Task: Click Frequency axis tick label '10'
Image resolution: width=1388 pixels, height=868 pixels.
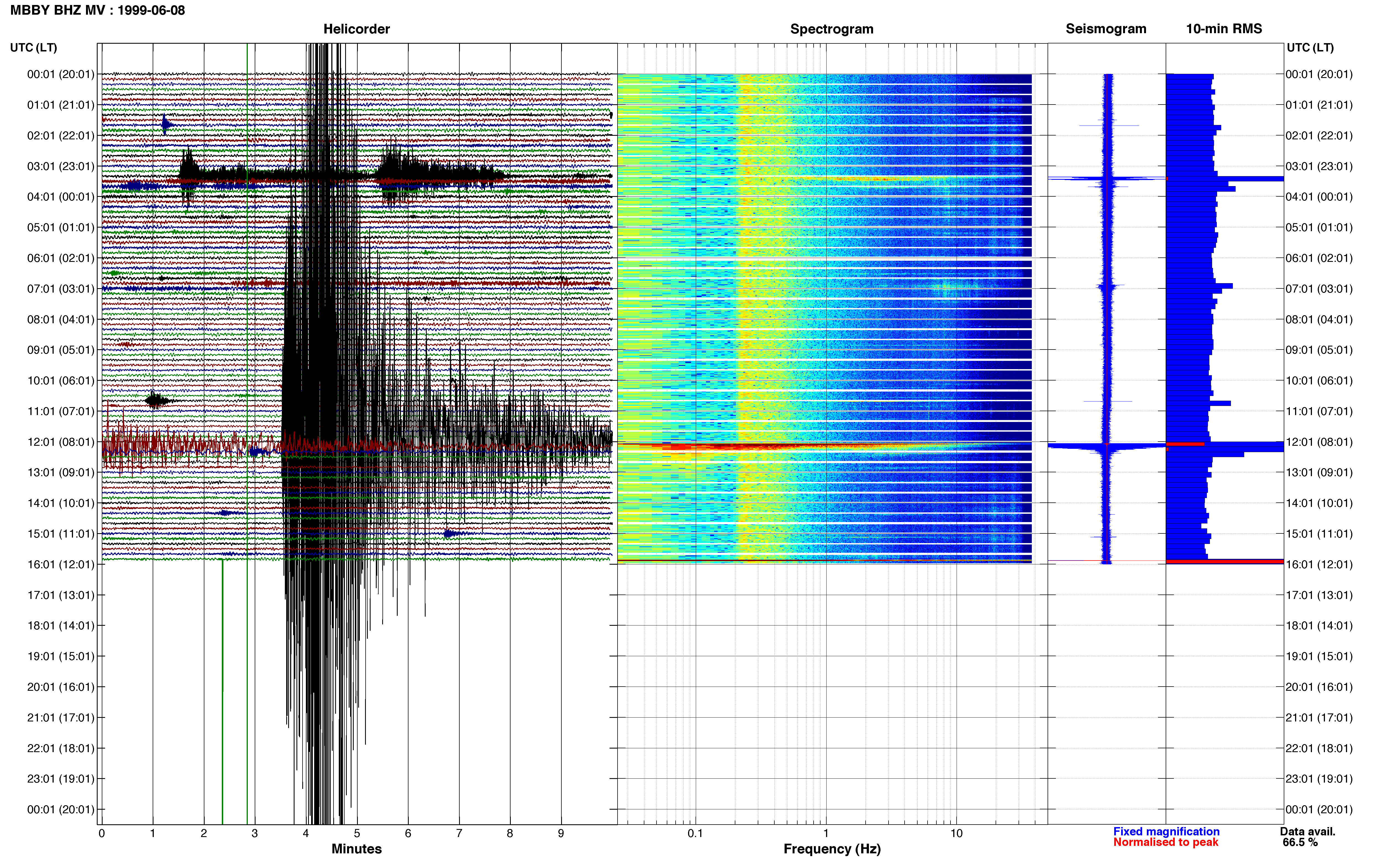Action: 956,833
